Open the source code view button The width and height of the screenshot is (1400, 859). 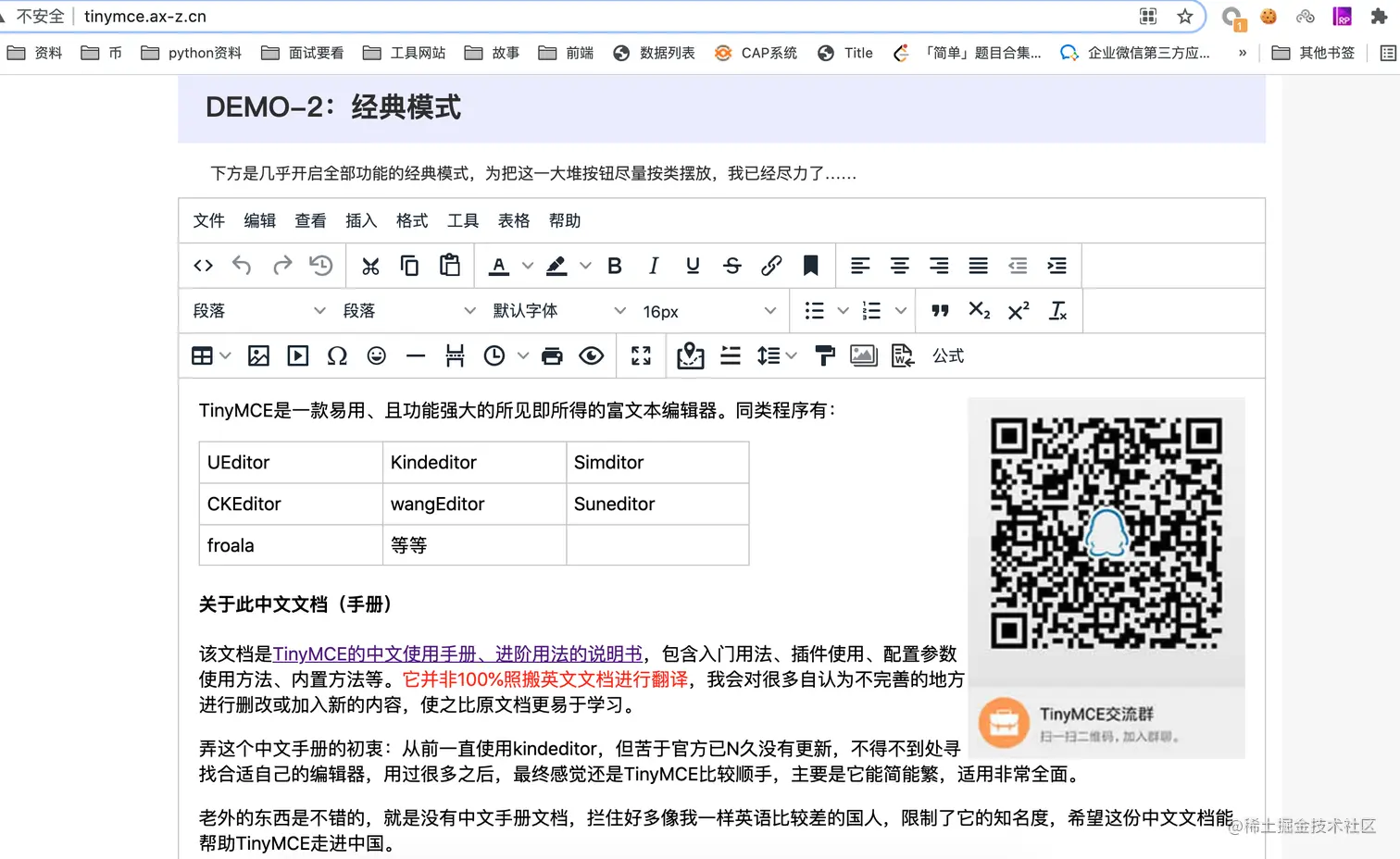coord(204,267)
